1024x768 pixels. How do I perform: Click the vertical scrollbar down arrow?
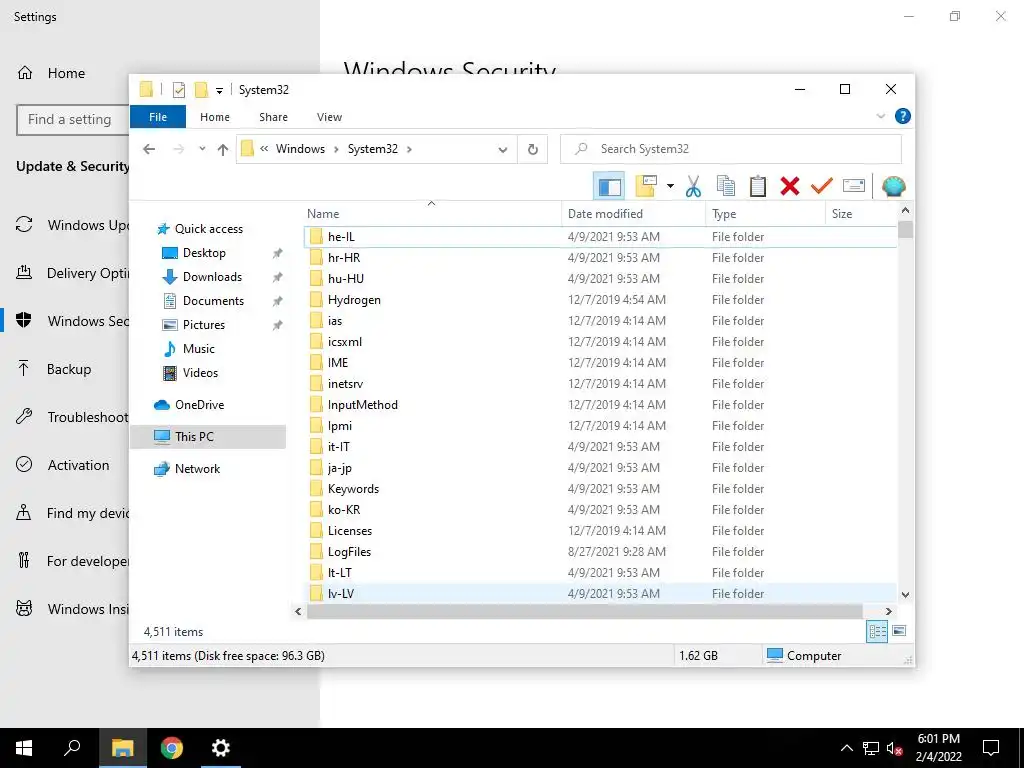905,595
